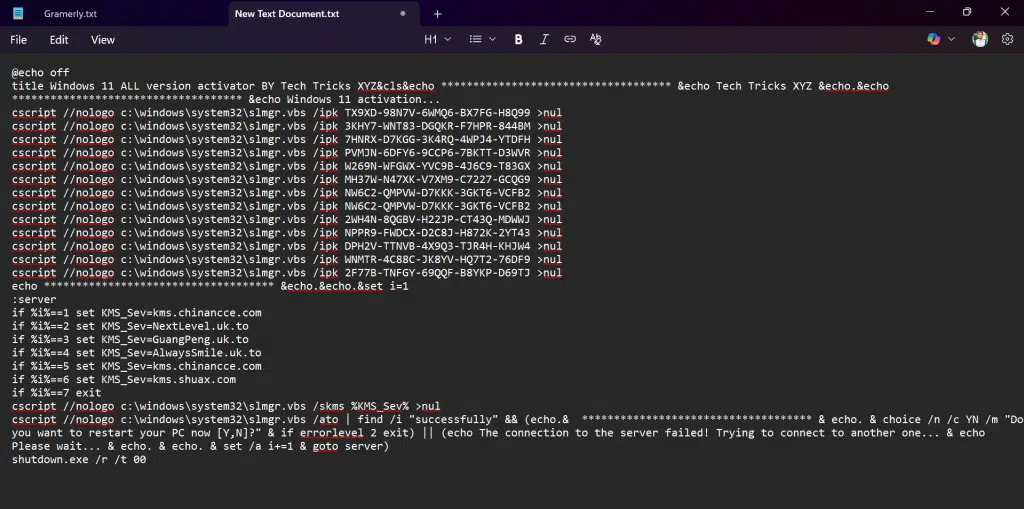1024x509 pixels.
Task: Click the bulleted list icon
Action: point(475,40)
